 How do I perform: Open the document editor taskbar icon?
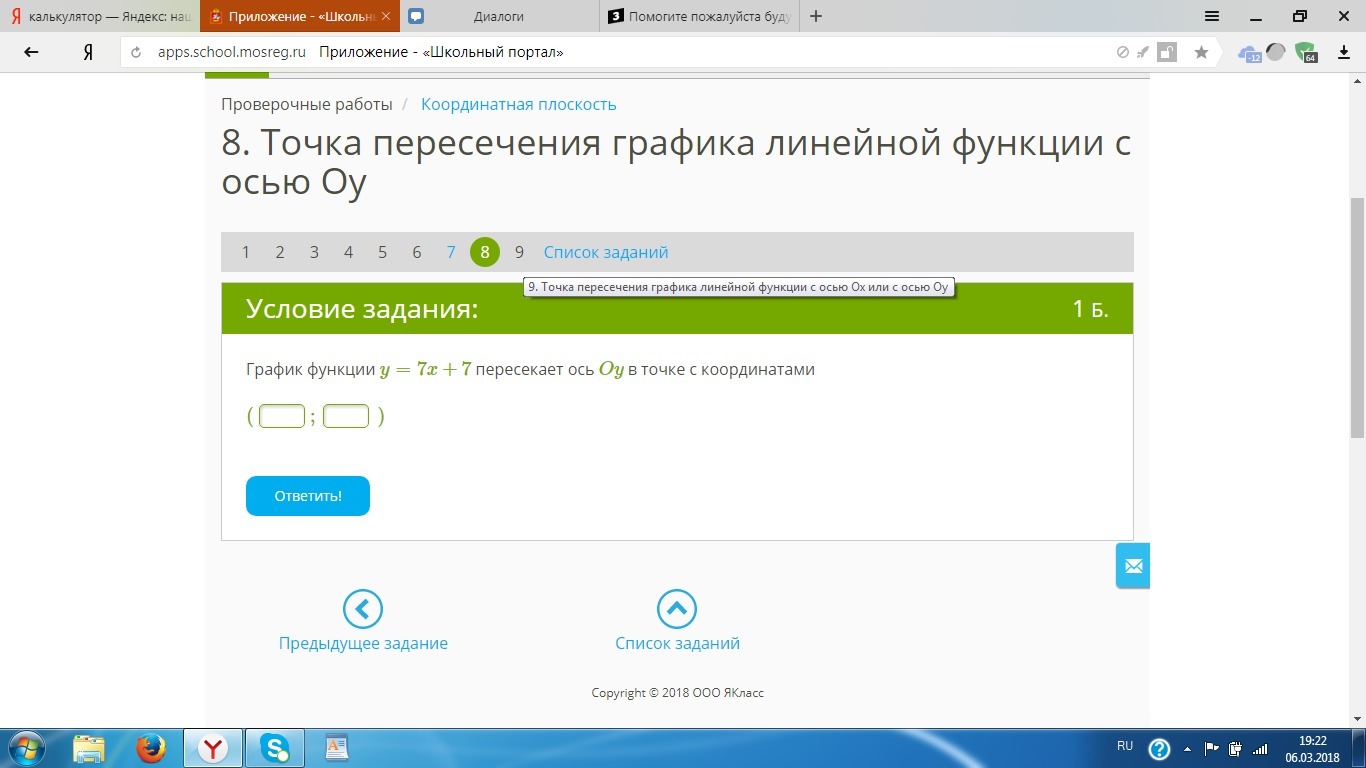337,748
